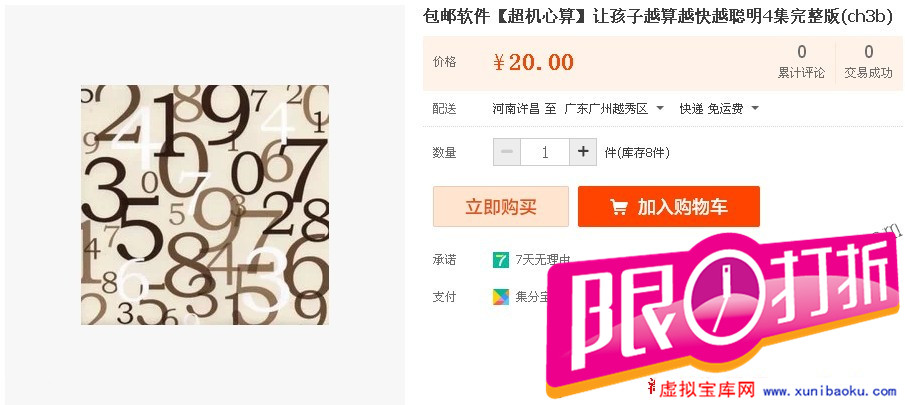This screenshot has width=905, height=405.
Task: Increase quantity with the plus button
Action: point(583,152)
